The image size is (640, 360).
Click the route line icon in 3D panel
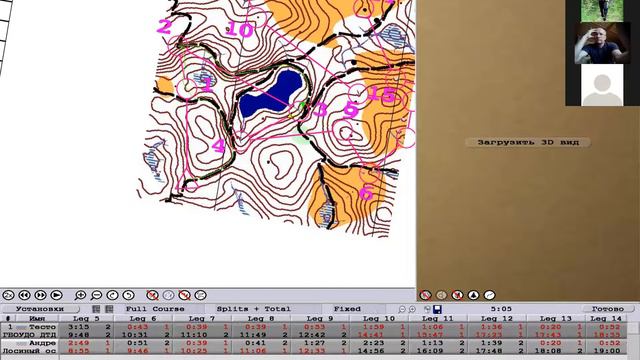[x=489, y=295]
